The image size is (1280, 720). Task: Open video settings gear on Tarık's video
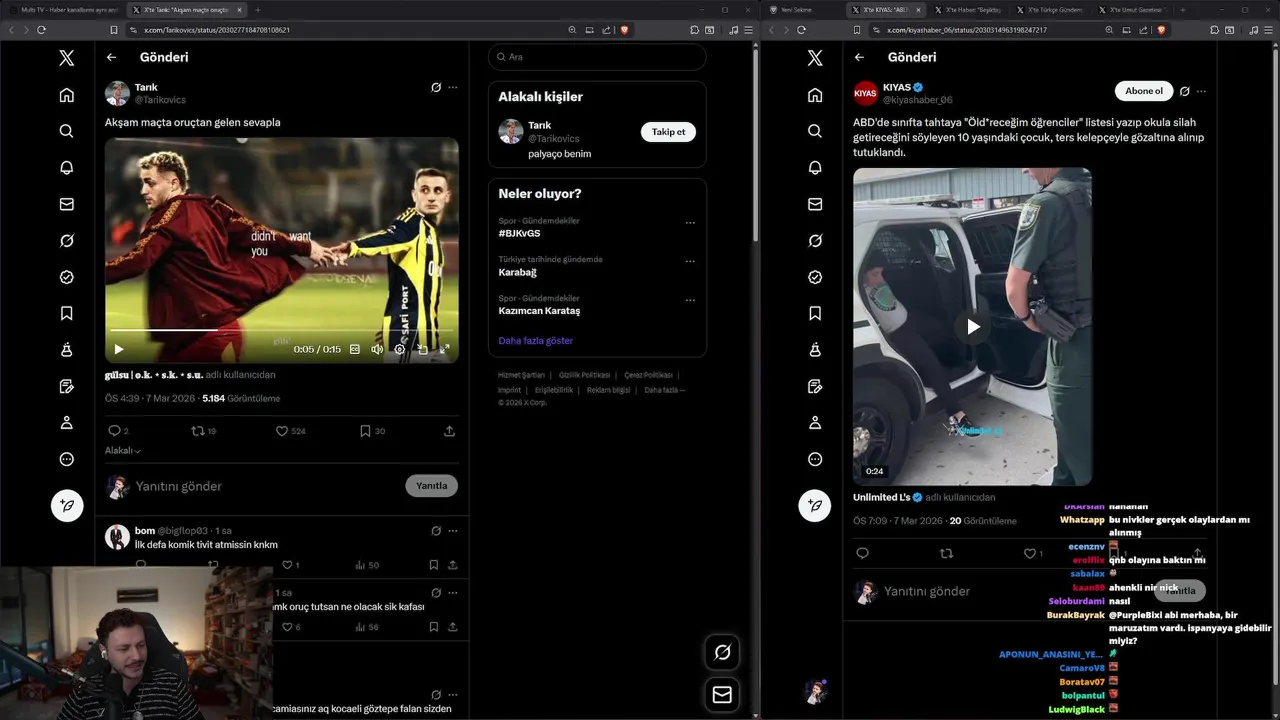pos(400,349)
